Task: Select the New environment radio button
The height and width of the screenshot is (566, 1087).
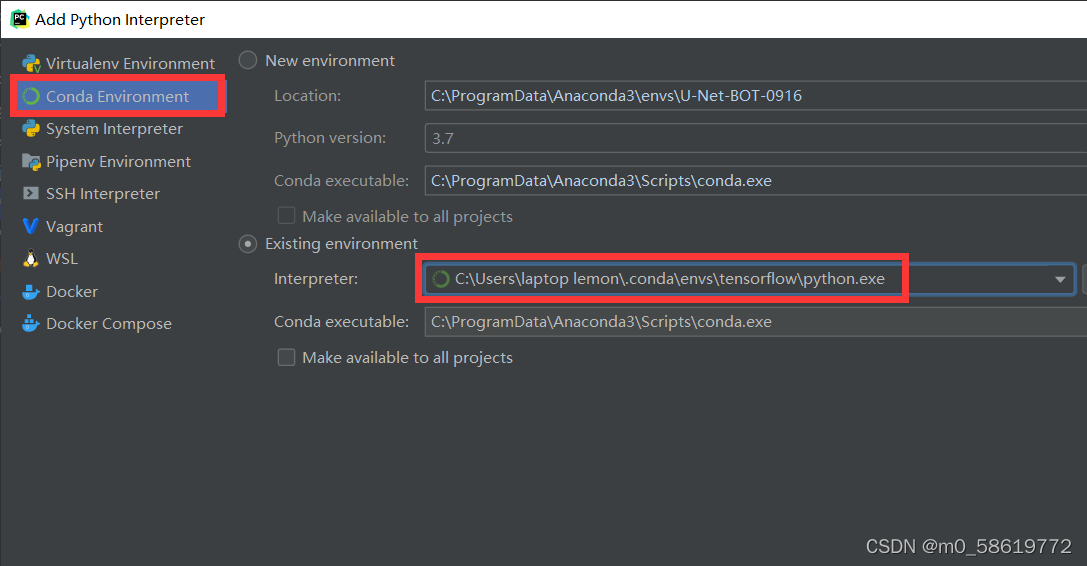Action: click(x=248, y=60)
